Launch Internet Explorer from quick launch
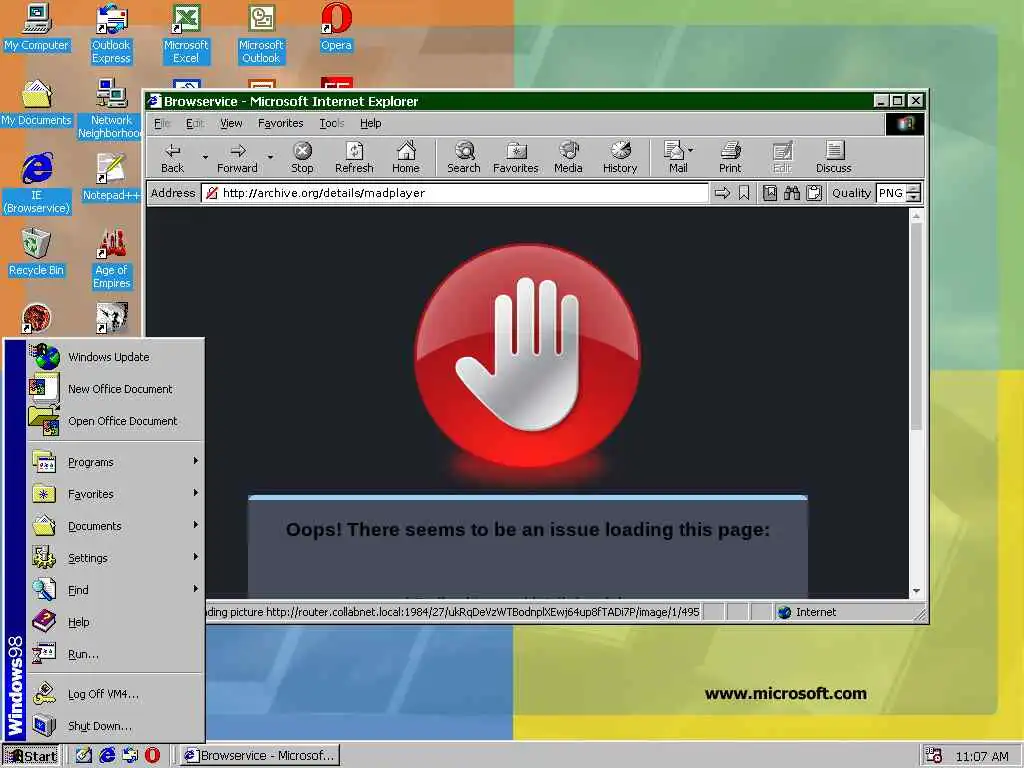 [107, 755]
